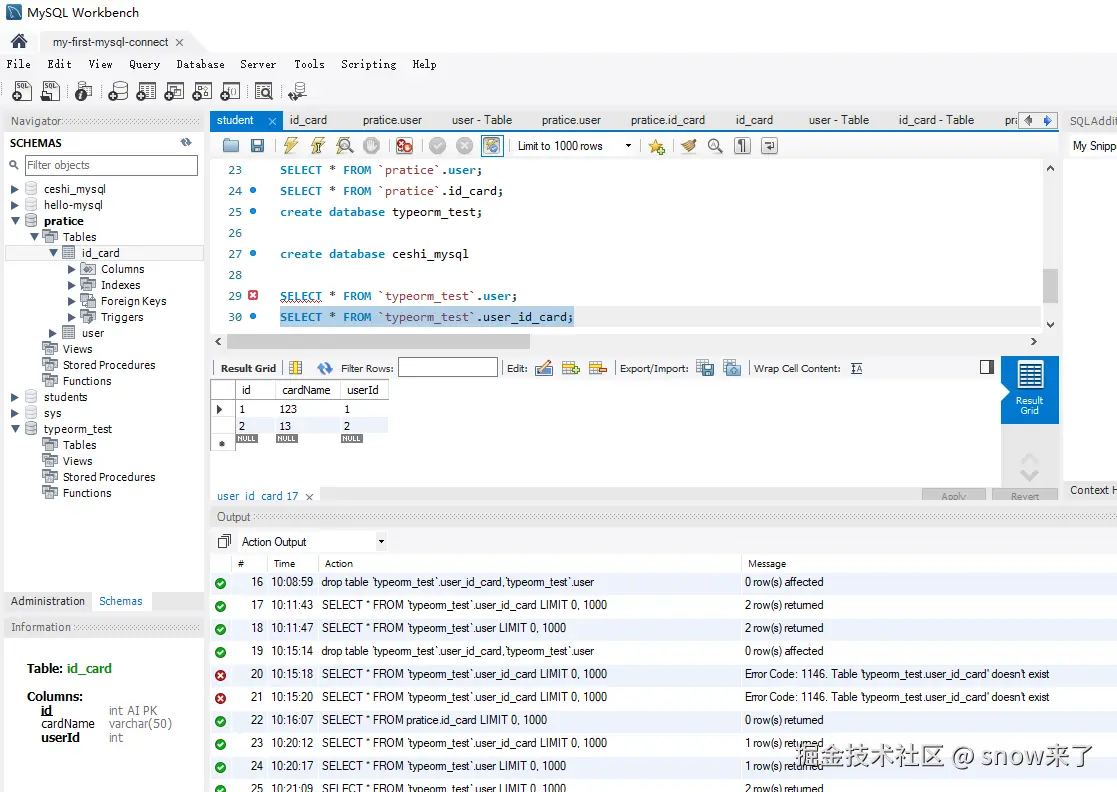Expand the Foreign Keys node
1117x792 pixels.
coord(71,301)
